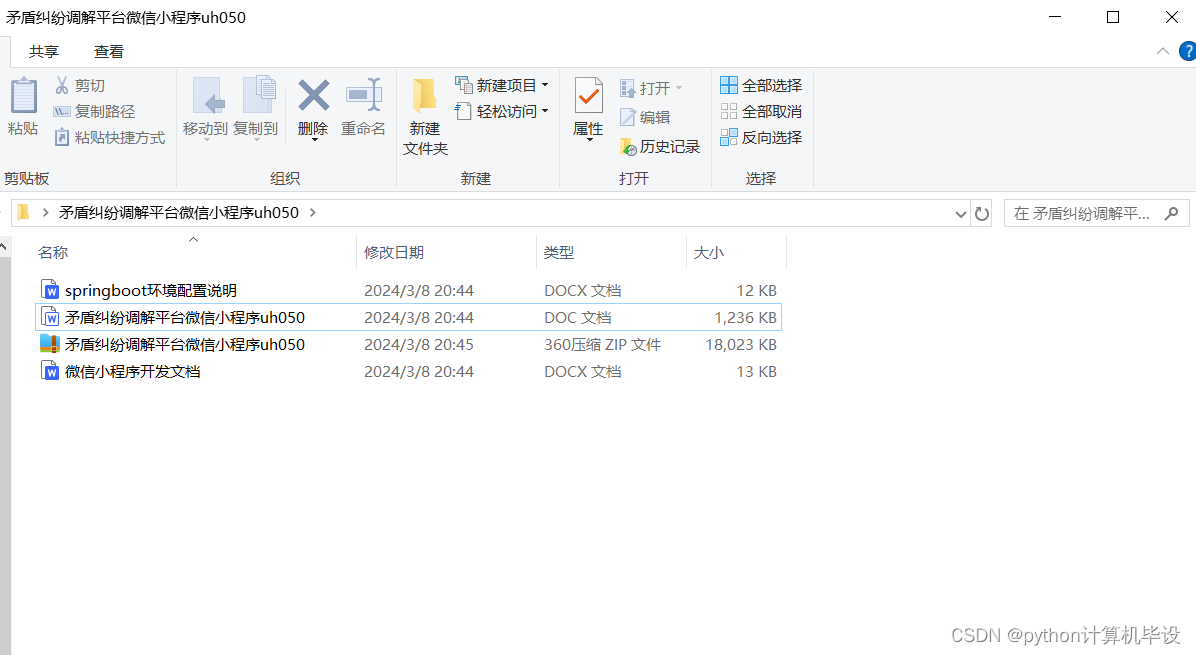1196x655 pixels.
Task: Click the Properties (属性) checkmark icon
Action: click(x=589, y=96)
